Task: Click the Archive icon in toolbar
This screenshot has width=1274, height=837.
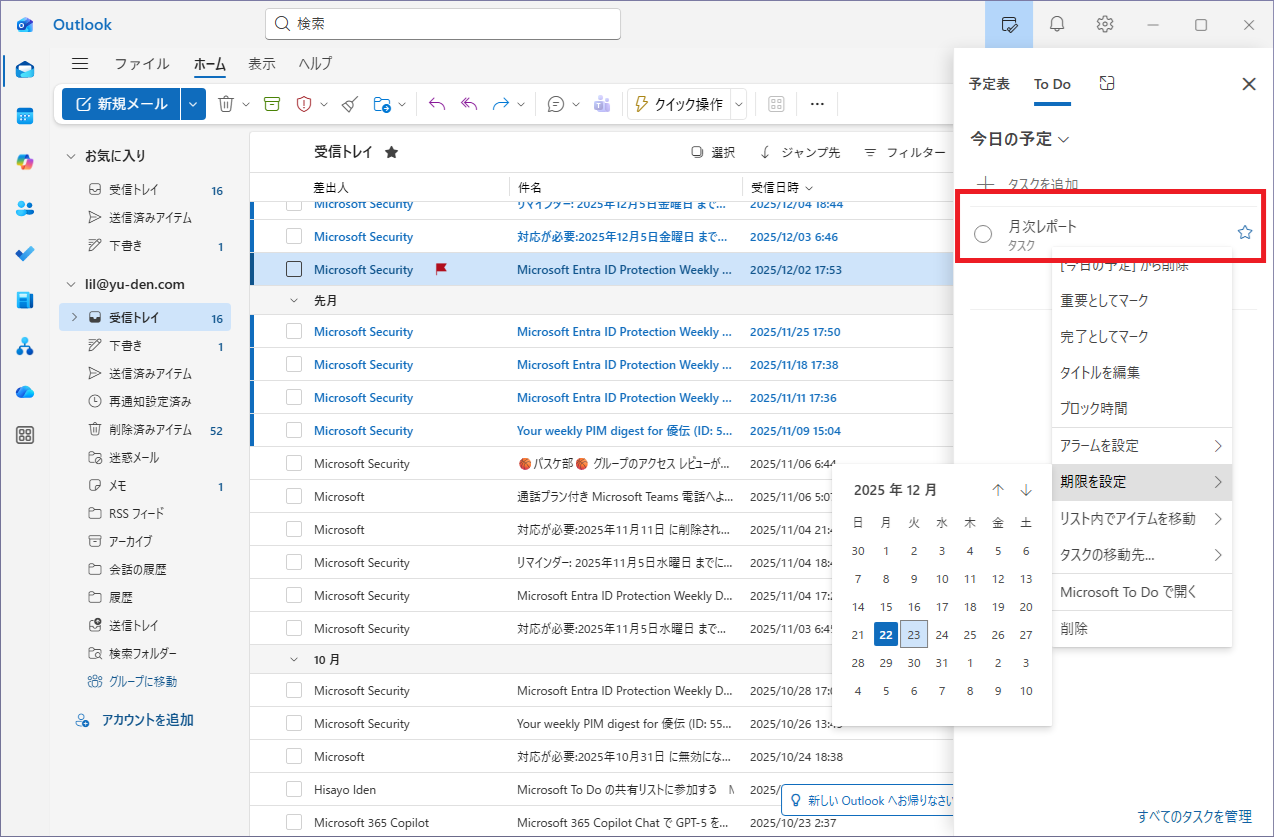Action: pos(272,104)
